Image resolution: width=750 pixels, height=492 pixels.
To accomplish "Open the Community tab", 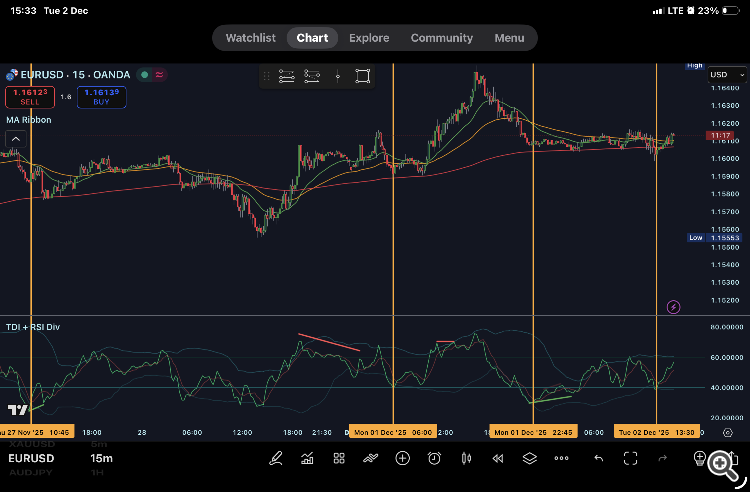I will pos(441,38).
